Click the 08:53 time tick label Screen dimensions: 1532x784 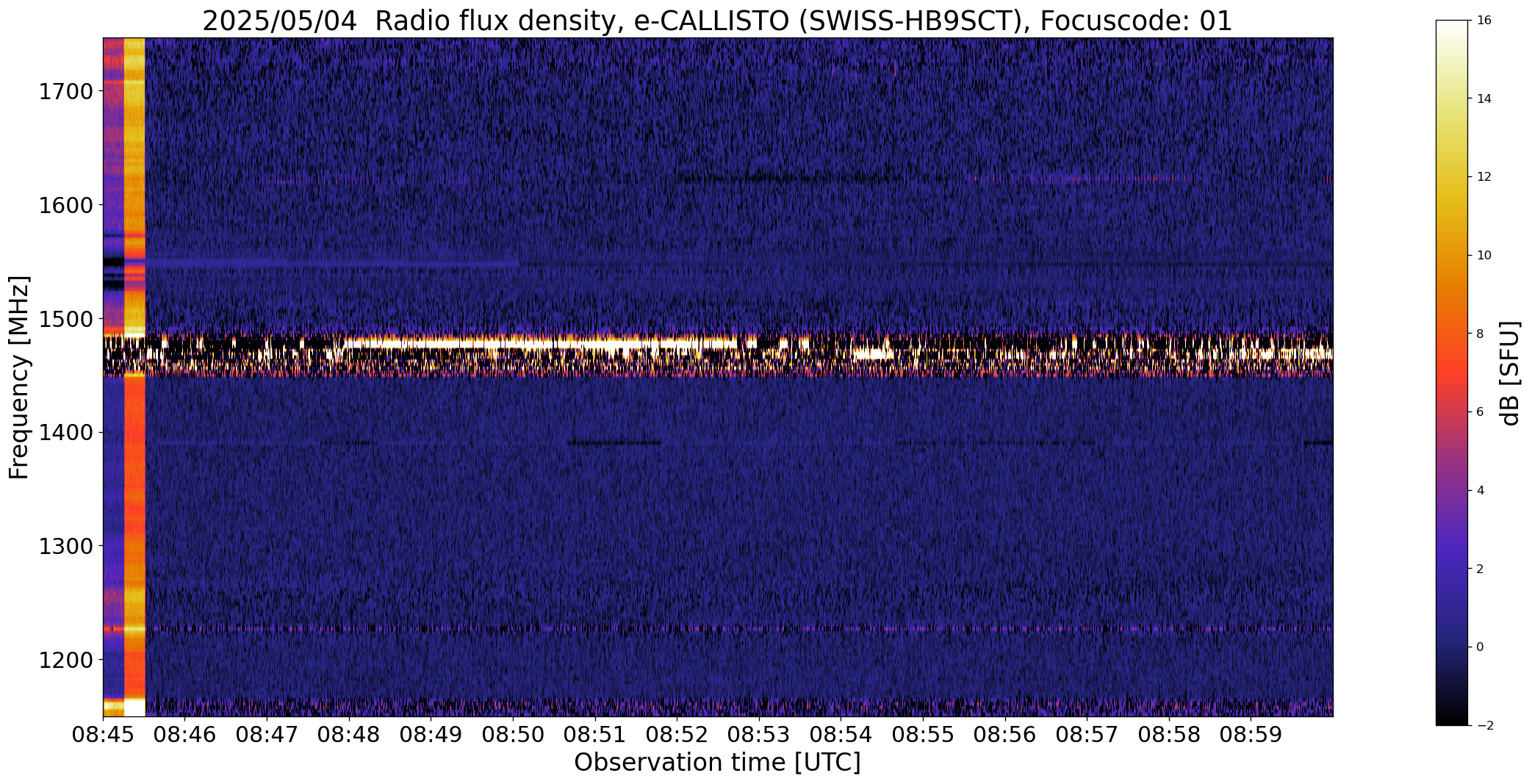[x=759, y=735]
